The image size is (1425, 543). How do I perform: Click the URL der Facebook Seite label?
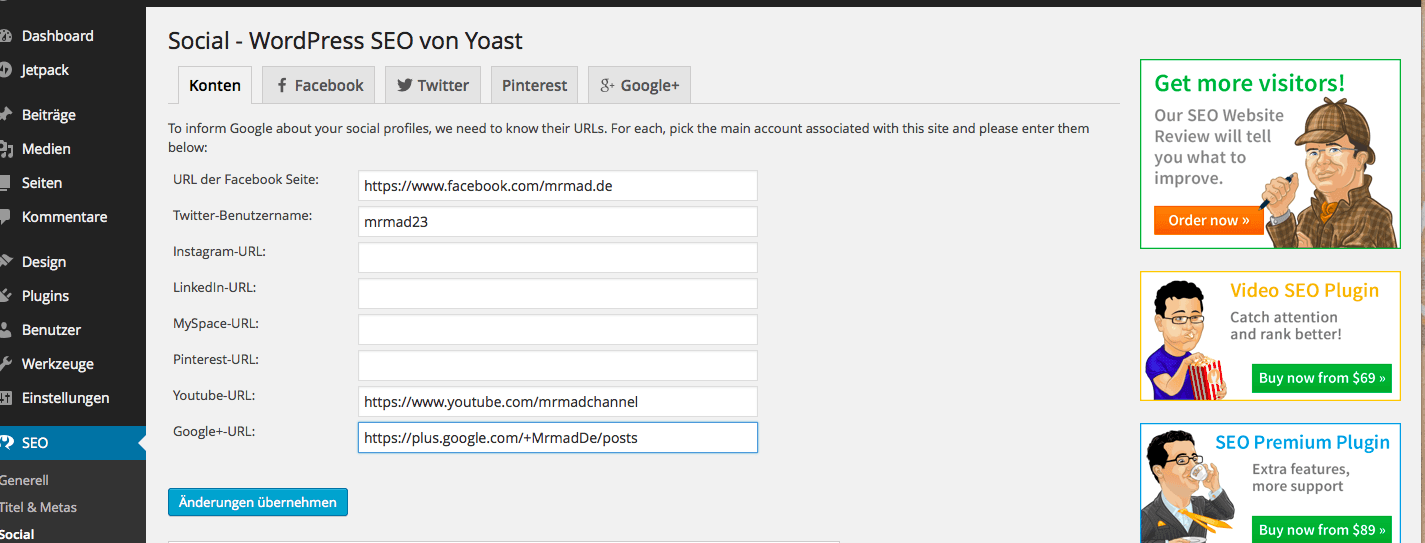pyautogui.click(x=246, y=179)
